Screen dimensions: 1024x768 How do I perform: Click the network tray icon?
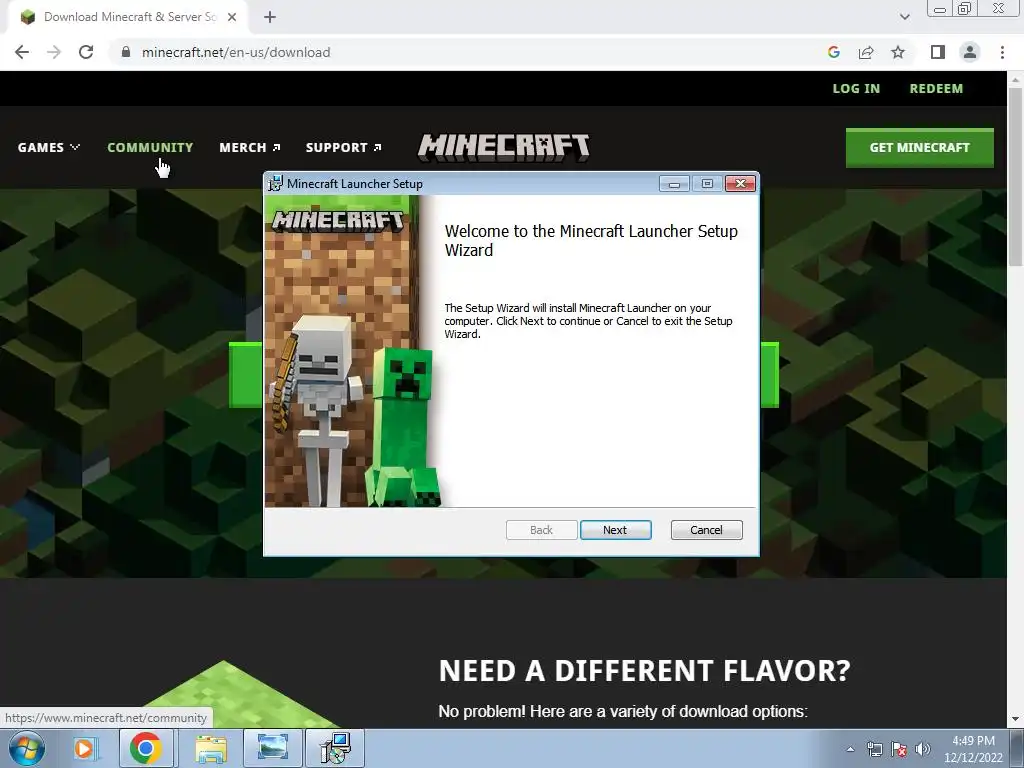[x=874, y=749]
